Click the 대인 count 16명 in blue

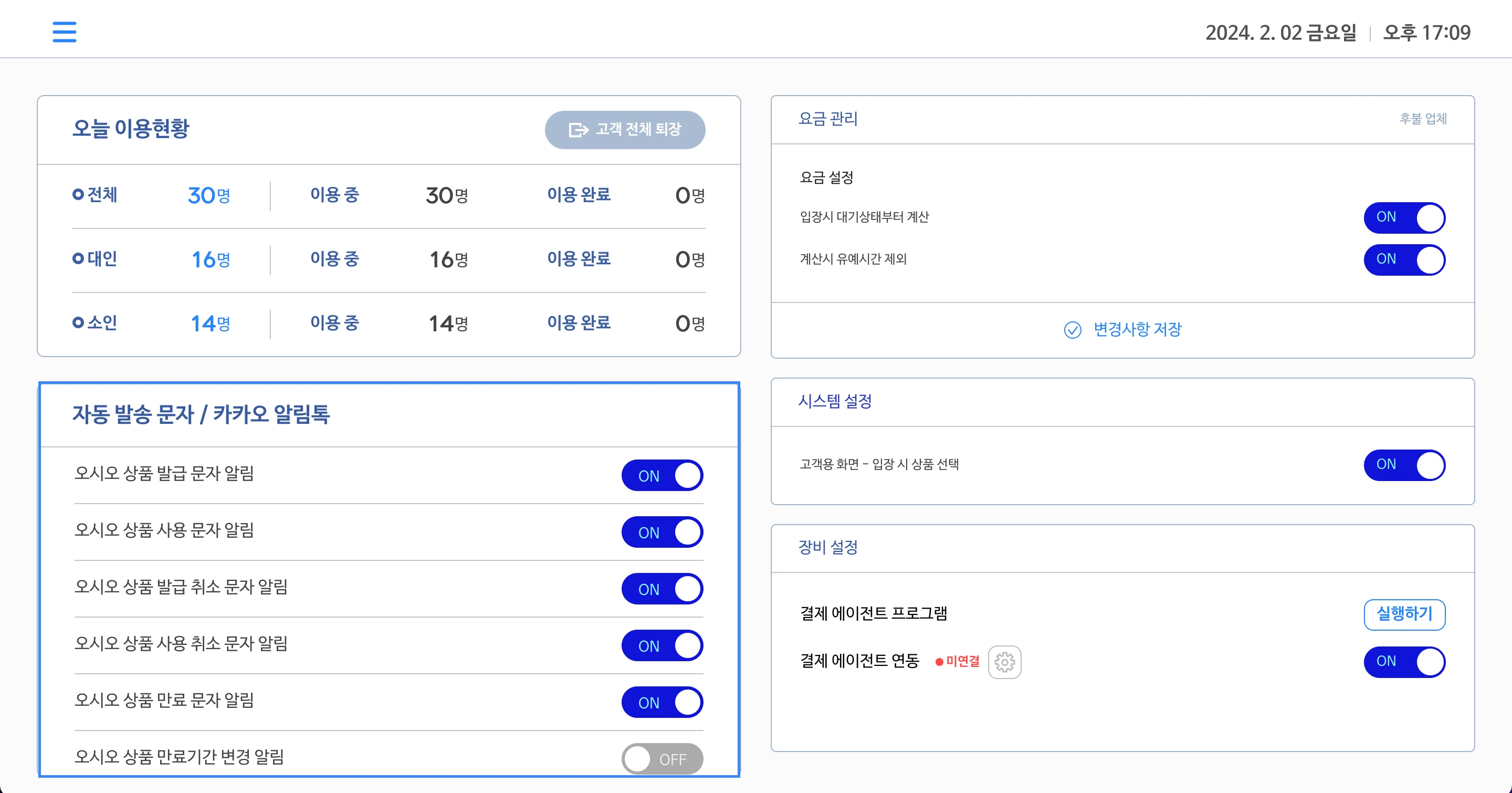(211, 259)
